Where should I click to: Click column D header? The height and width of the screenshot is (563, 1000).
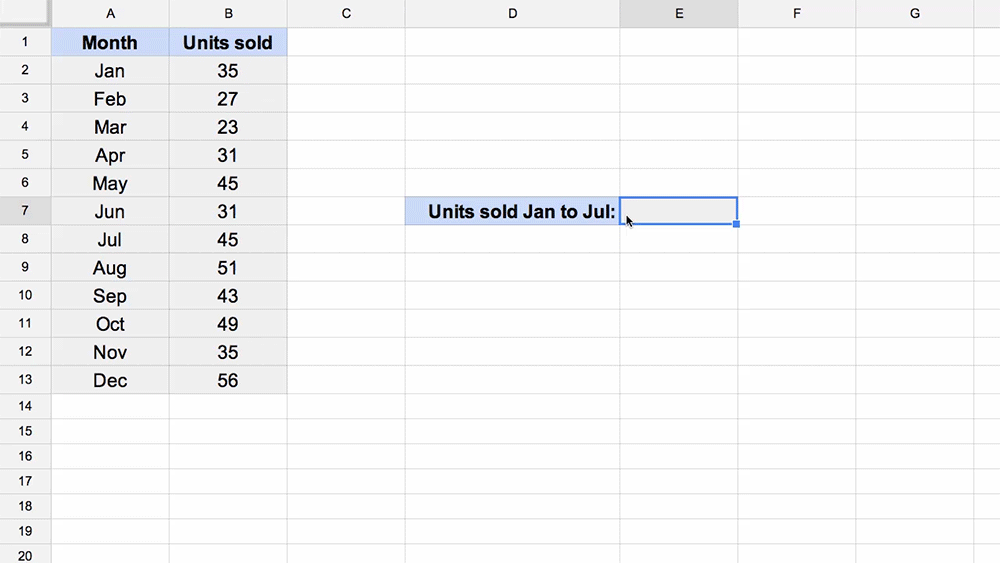coord(512,13)
